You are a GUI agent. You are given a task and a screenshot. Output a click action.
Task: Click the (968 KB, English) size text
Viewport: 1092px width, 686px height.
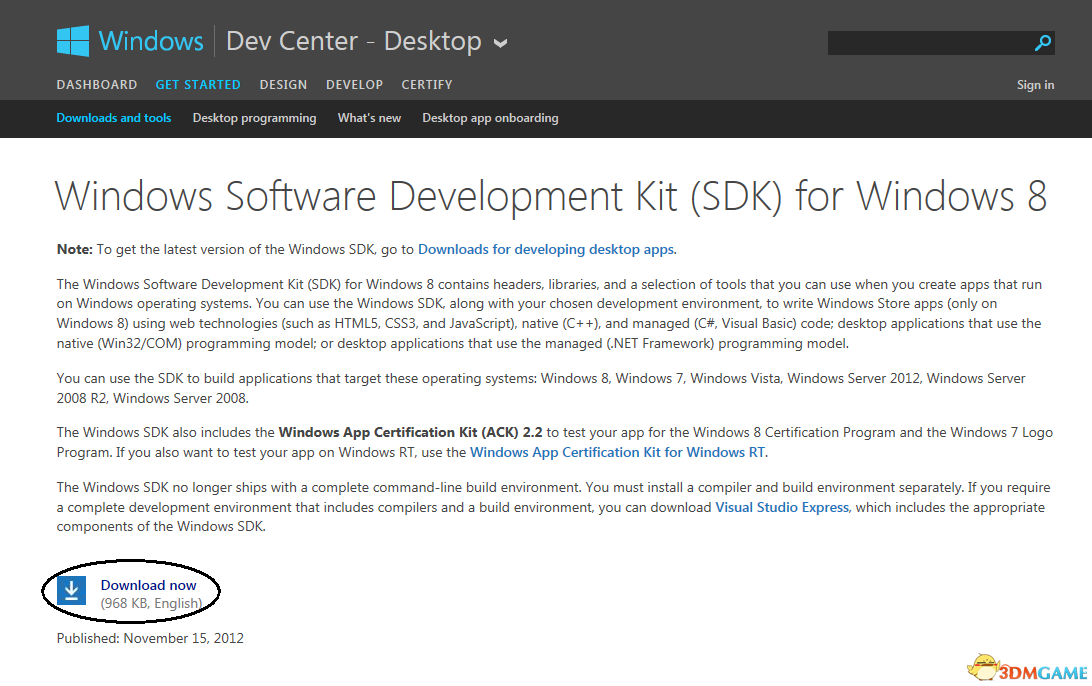click(151, 603)
